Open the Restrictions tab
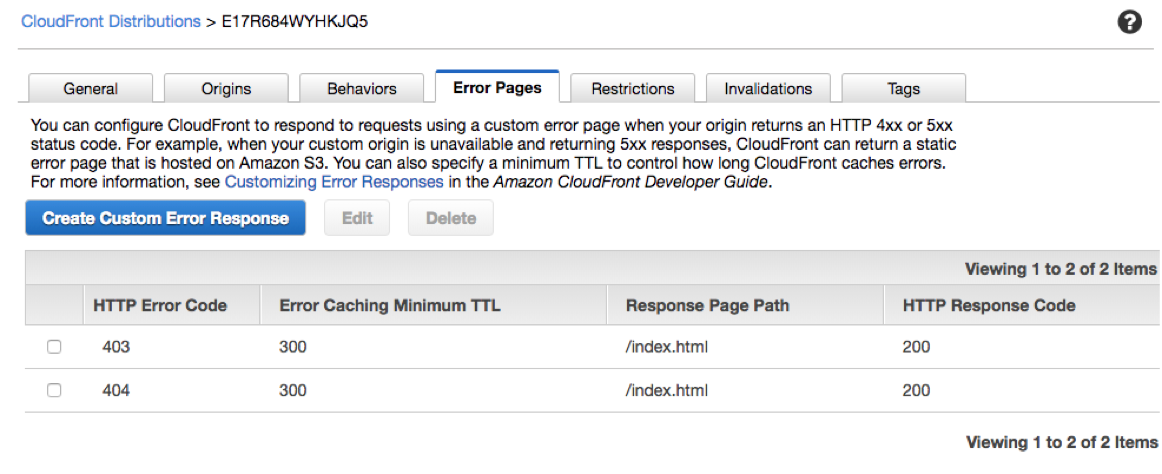The width and height of the screenshot is (1162, 474). 633,88
